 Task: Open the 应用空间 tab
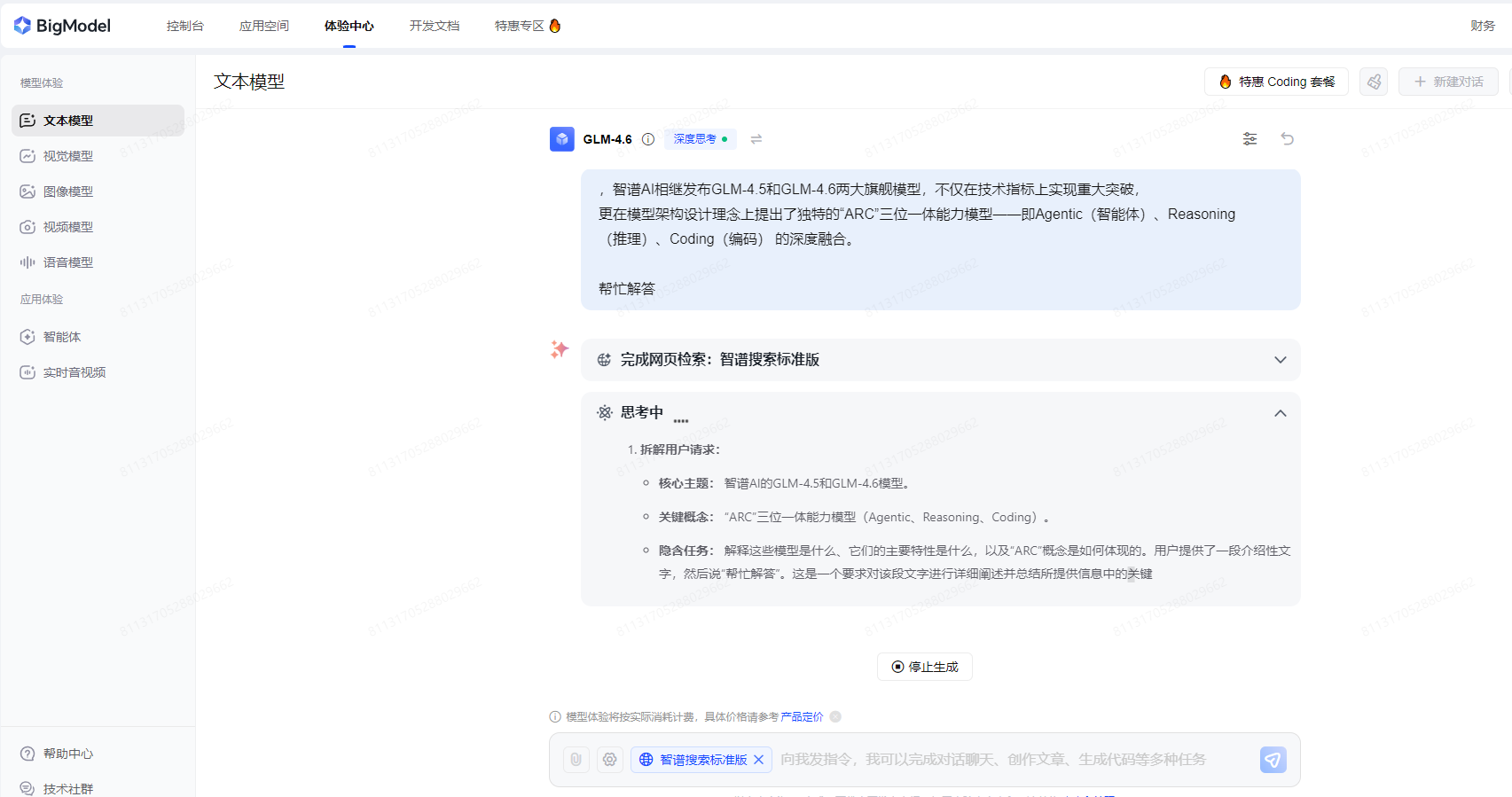click(x=264, y=26)
